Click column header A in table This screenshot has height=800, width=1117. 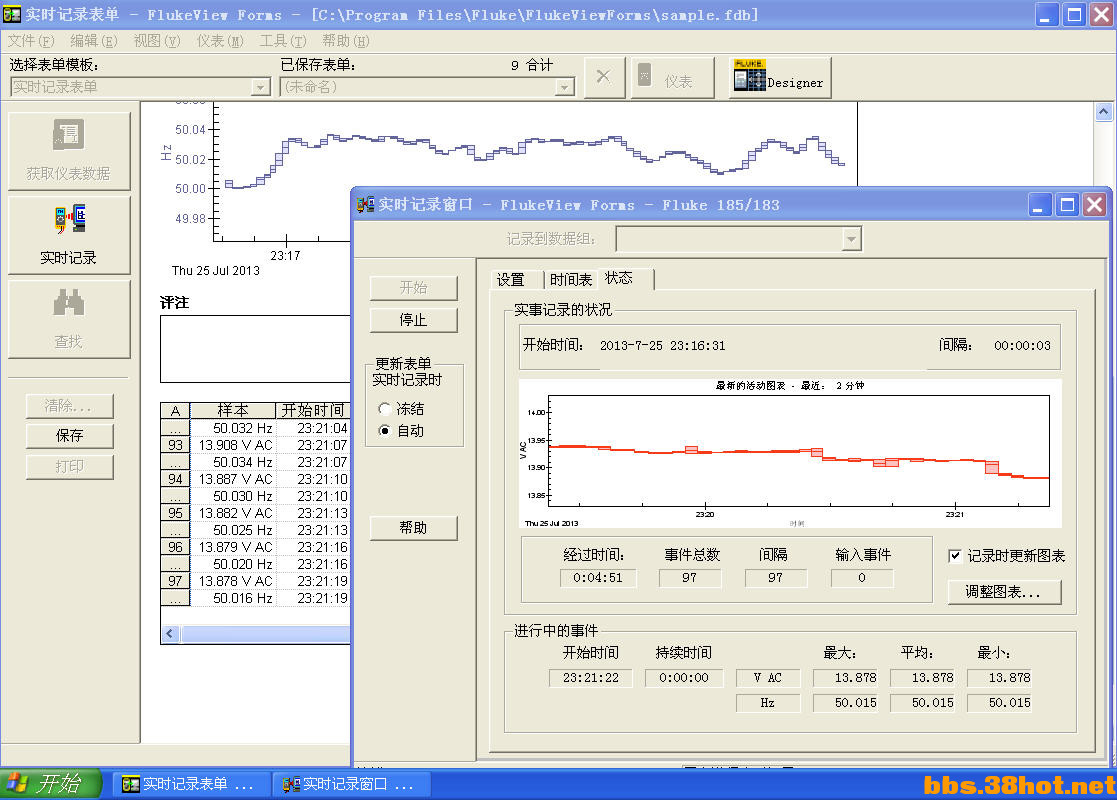tap(175, 410)
